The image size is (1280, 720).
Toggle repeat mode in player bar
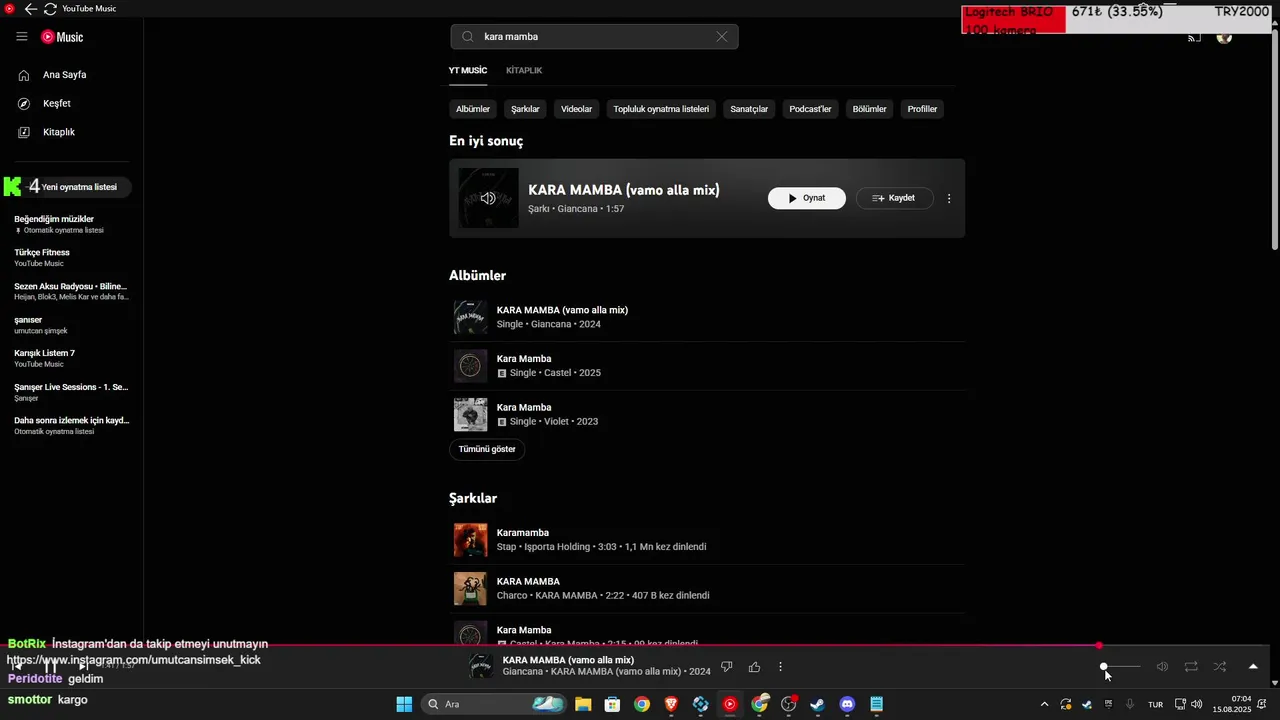(x=1191, y=667)
